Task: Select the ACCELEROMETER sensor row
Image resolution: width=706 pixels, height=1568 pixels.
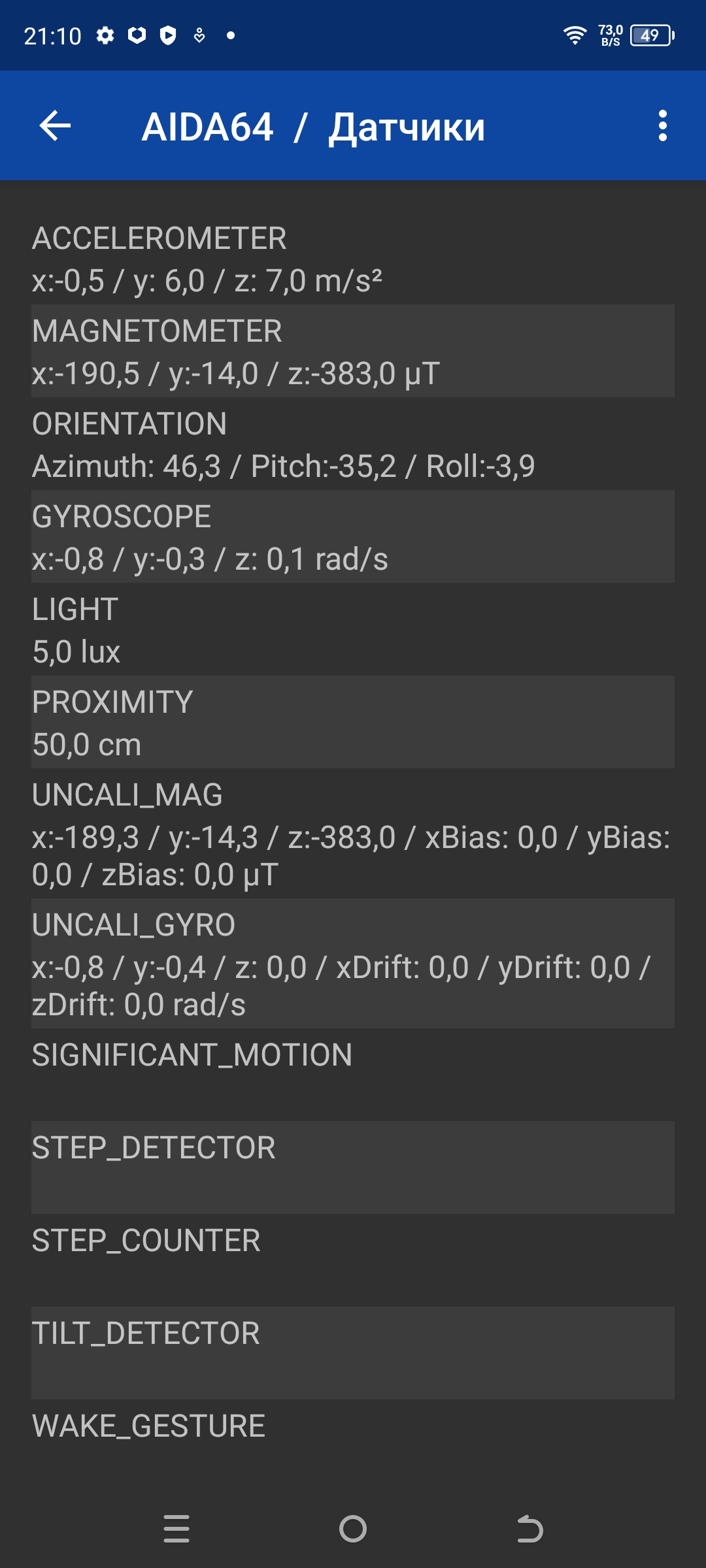Action: pos(353,259)
